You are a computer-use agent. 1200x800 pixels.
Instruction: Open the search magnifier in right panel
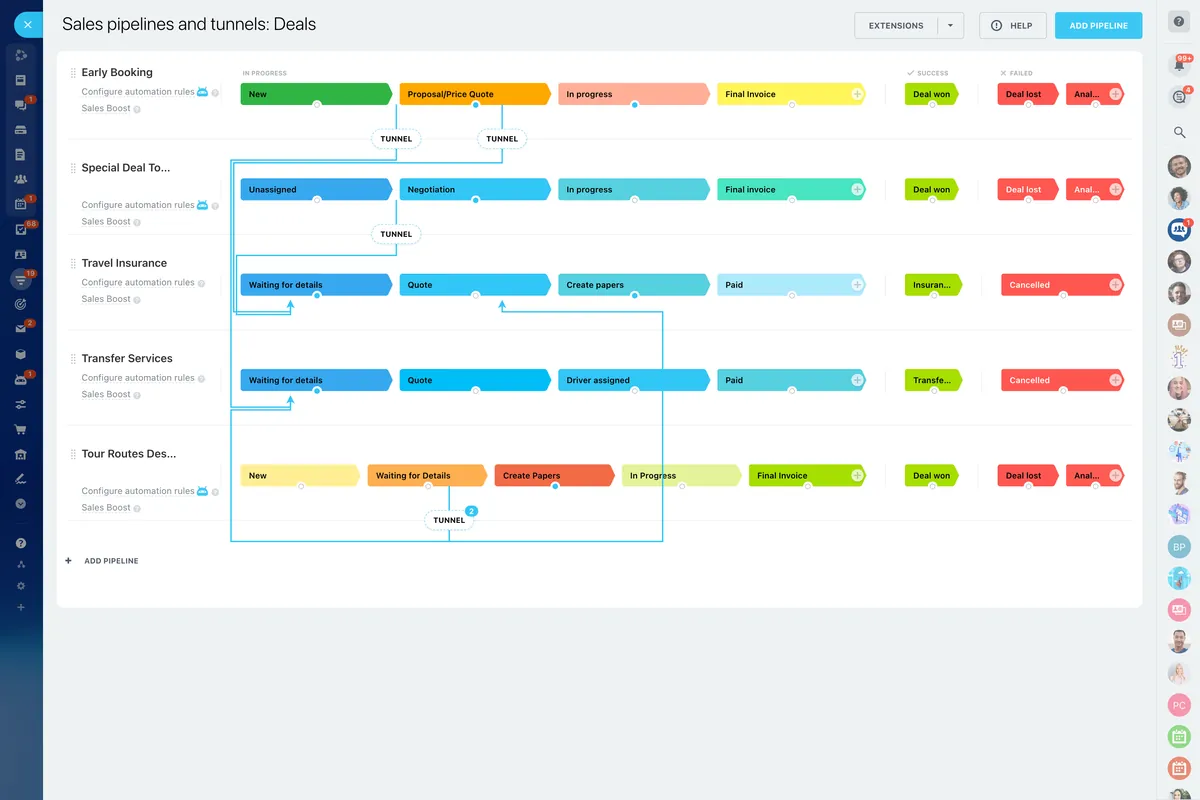(x=1179, y=132)
